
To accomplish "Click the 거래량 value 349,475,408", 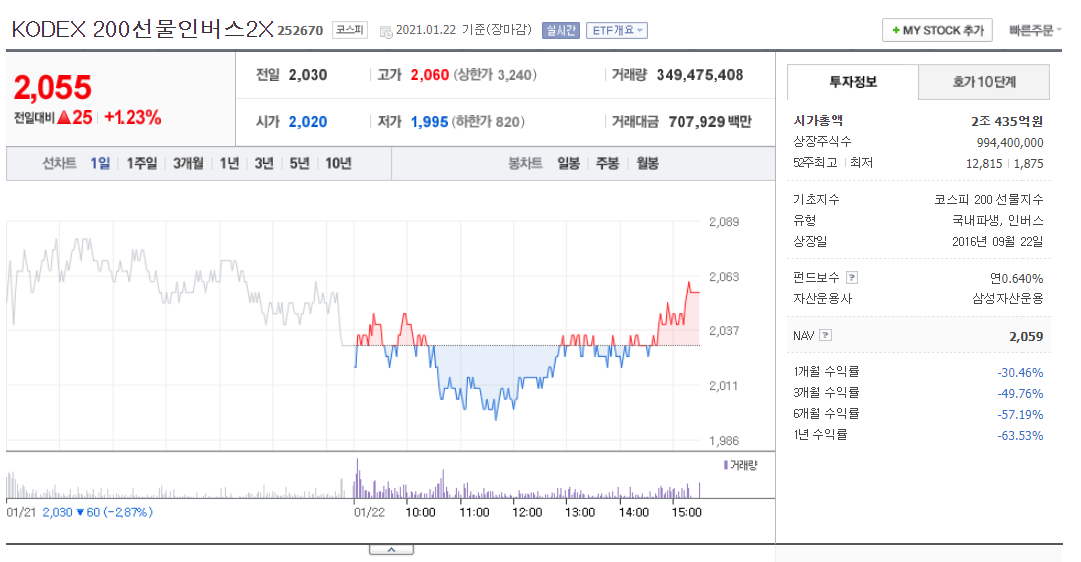I will pos(700,75).
